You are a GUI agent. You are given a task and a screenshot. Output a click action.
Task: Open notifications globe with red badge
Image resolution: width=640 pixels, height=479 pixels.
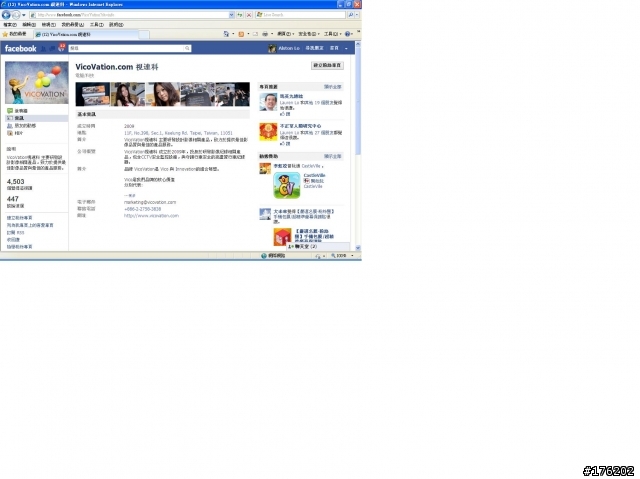(x=61, y=47)
